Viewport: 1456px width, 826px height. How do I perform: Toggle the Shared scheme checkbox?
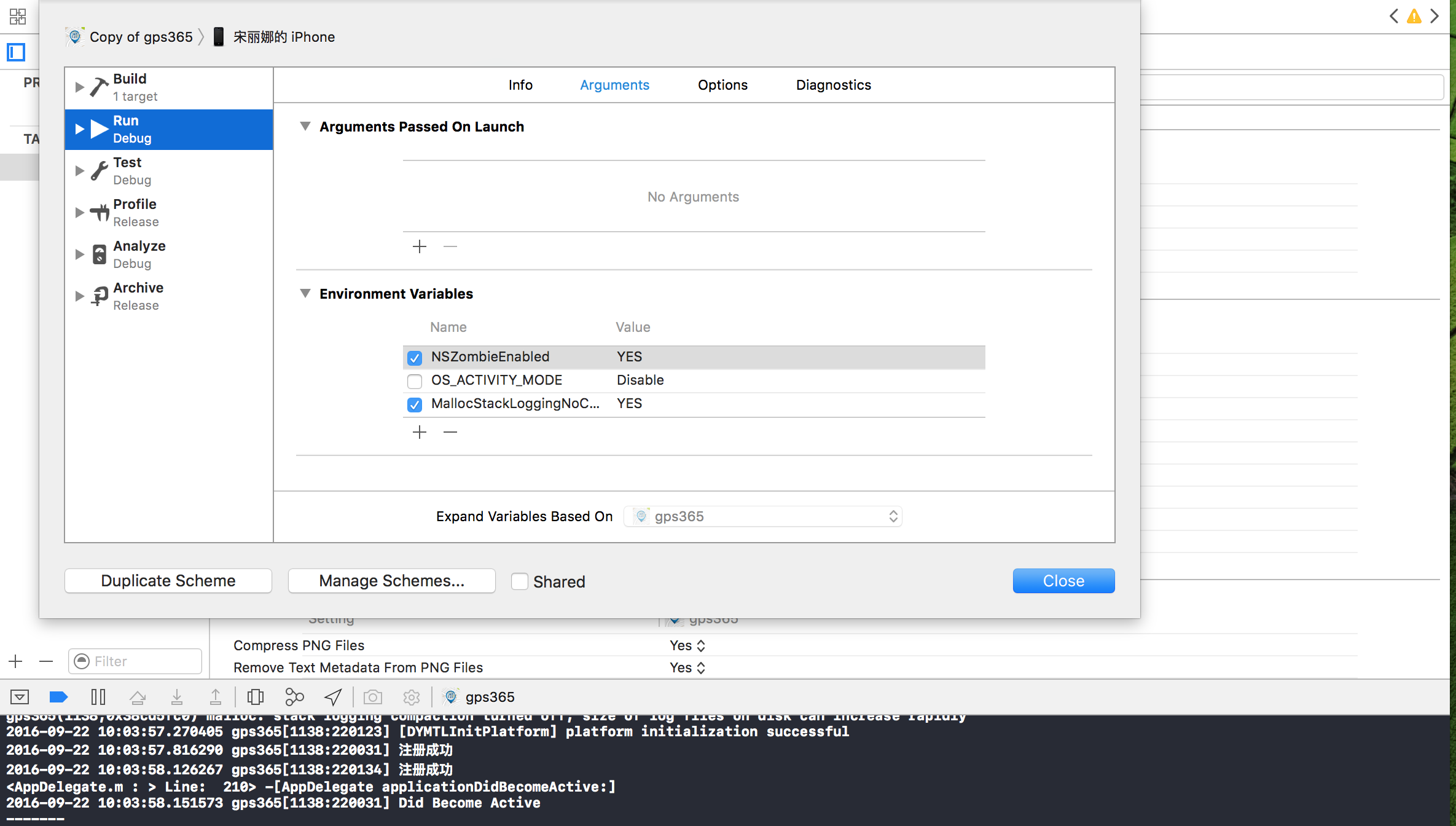[x=520, y=581]
